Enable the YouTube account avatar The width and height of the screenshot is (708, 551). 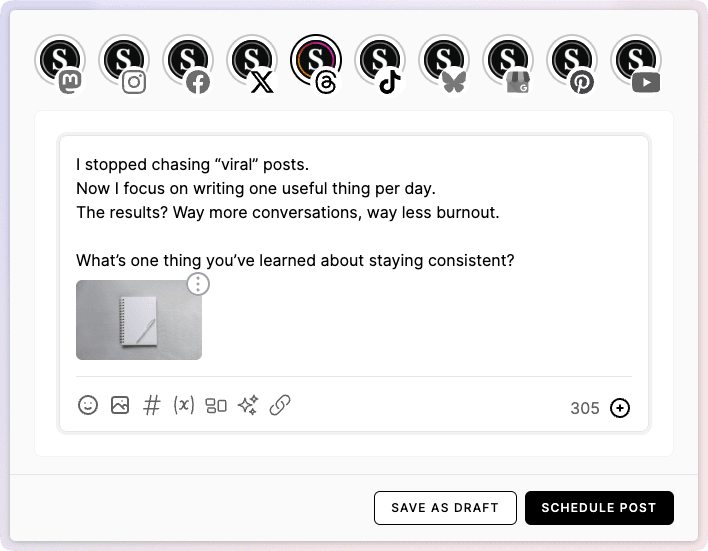(x=636, y=62)
